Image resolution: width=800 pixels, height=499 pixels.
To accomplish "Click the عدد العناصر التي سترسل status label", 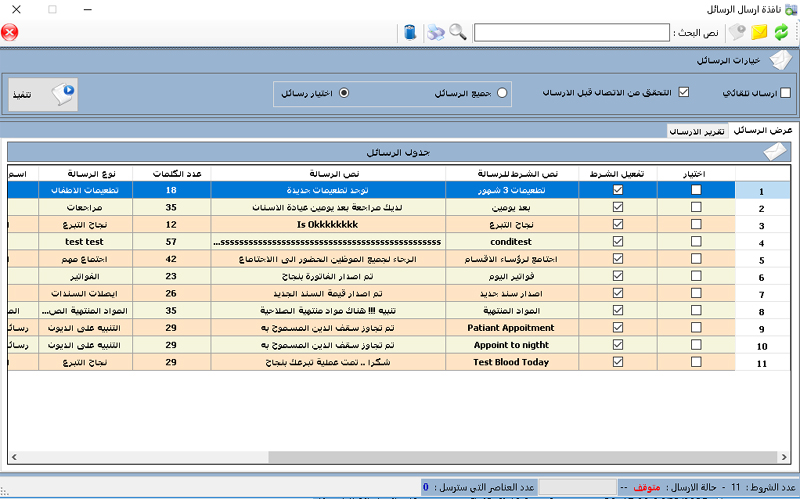I will [484, 487].
